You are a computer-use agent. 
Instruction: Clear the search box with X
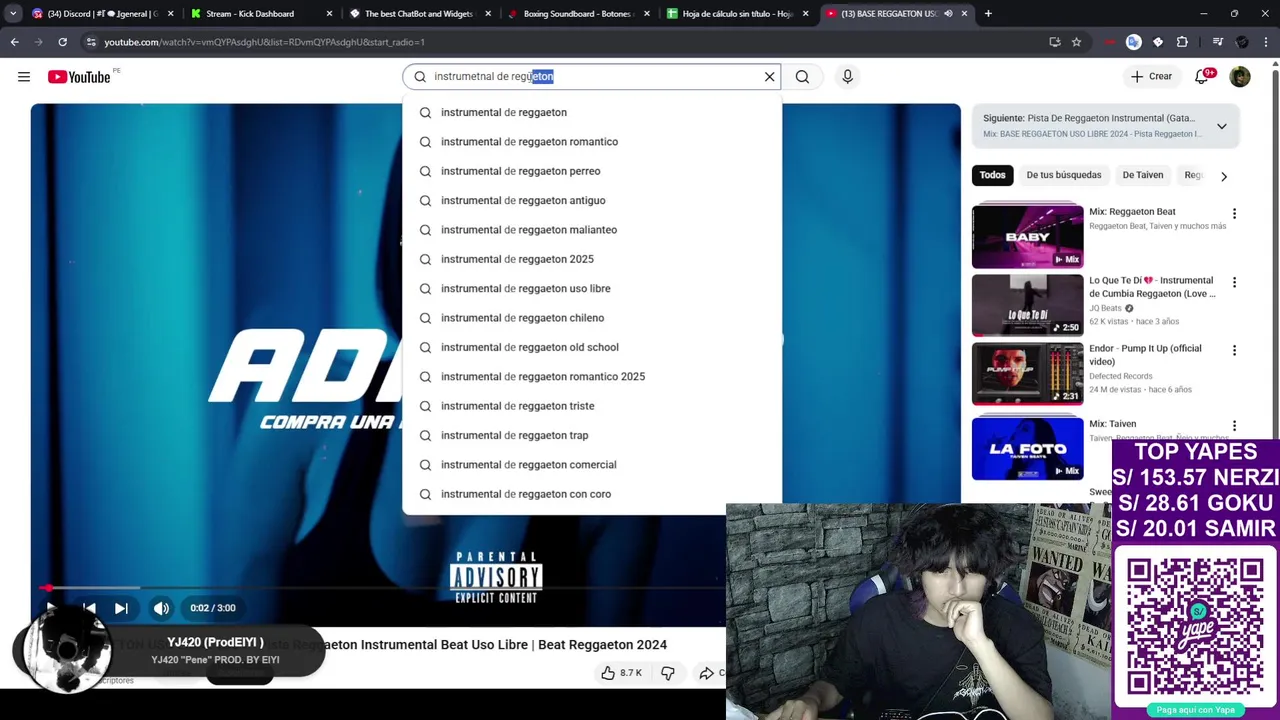(x=769, y=77)
